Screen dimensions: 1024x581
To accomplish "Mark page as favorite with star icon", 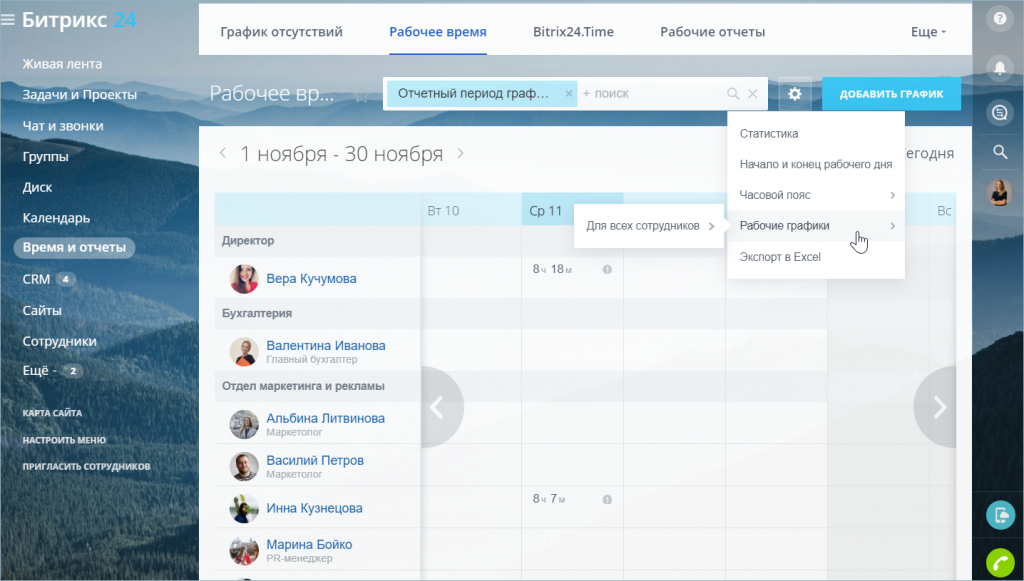I will click(361, 95).
